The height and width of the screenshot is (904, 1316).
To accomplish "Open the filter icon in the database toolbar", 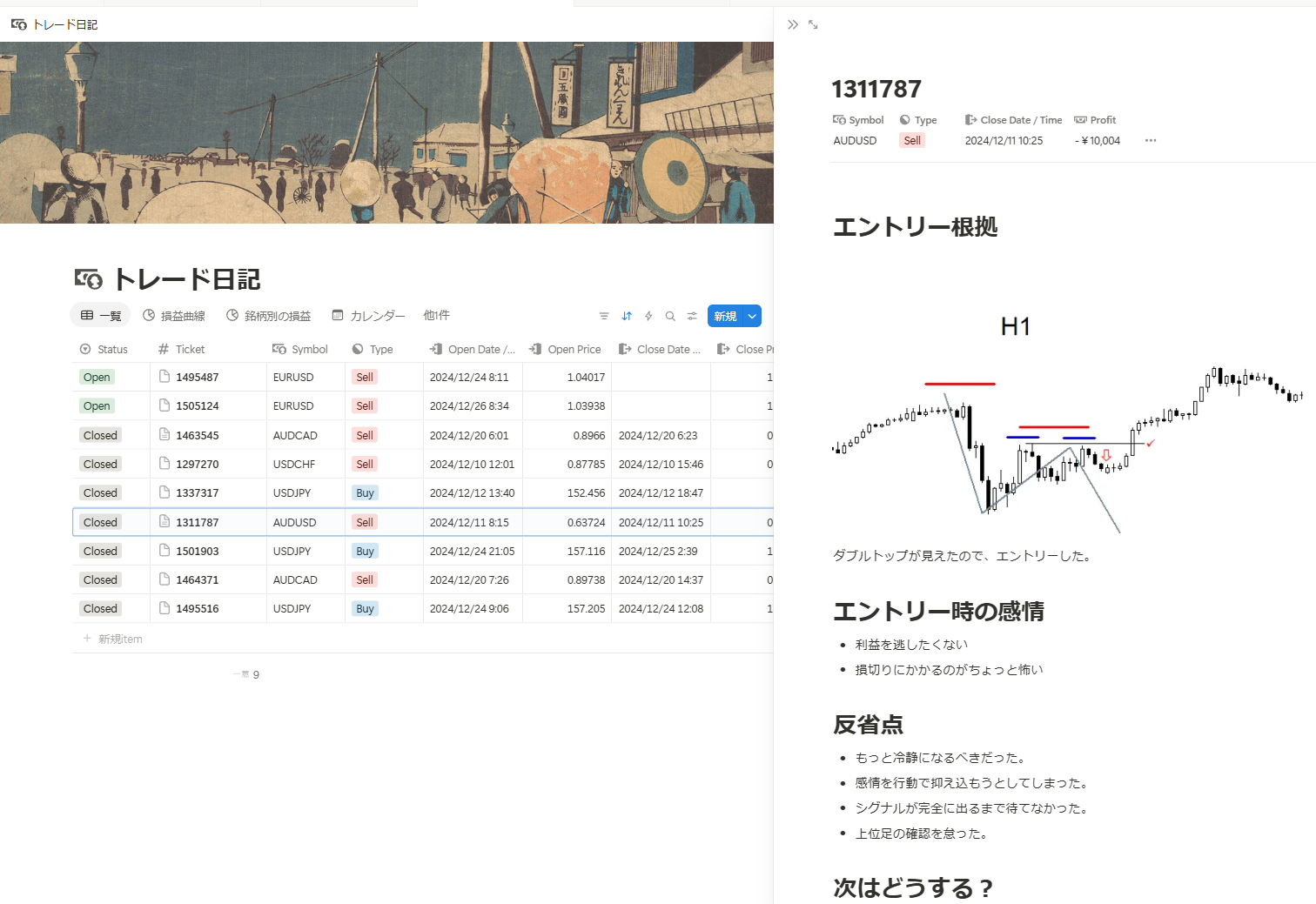I will point(603,316).
